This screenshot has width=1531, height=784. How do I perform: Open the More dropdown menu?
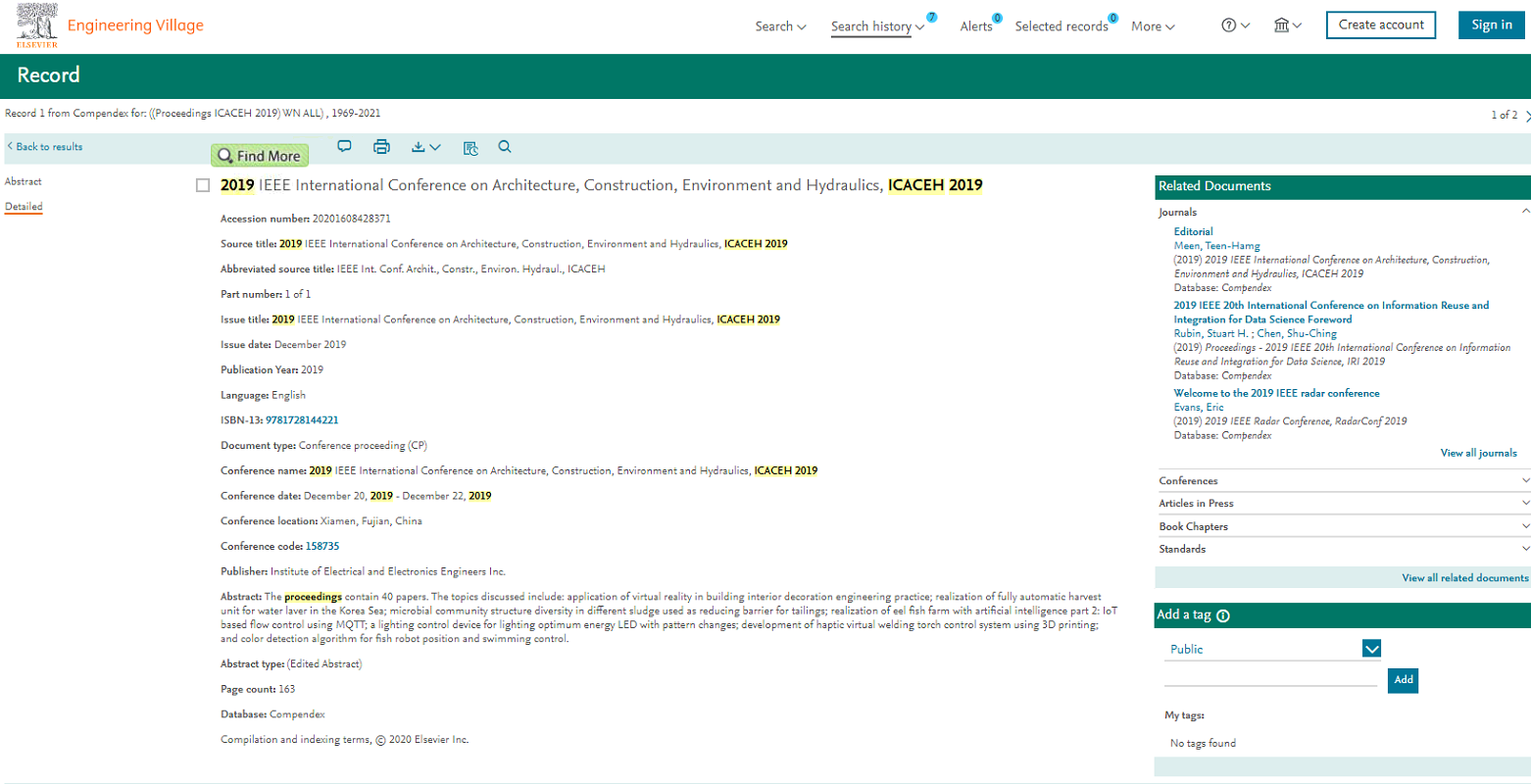tap(1153, 26)
